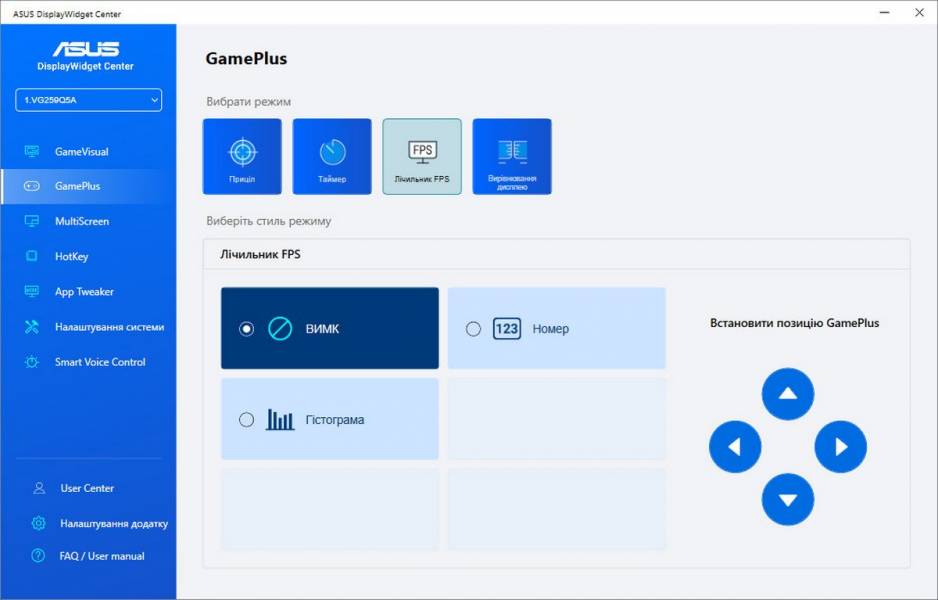Move GamePlus position up with arrow
The image size is (938, 600).
(x=788, y=394)
